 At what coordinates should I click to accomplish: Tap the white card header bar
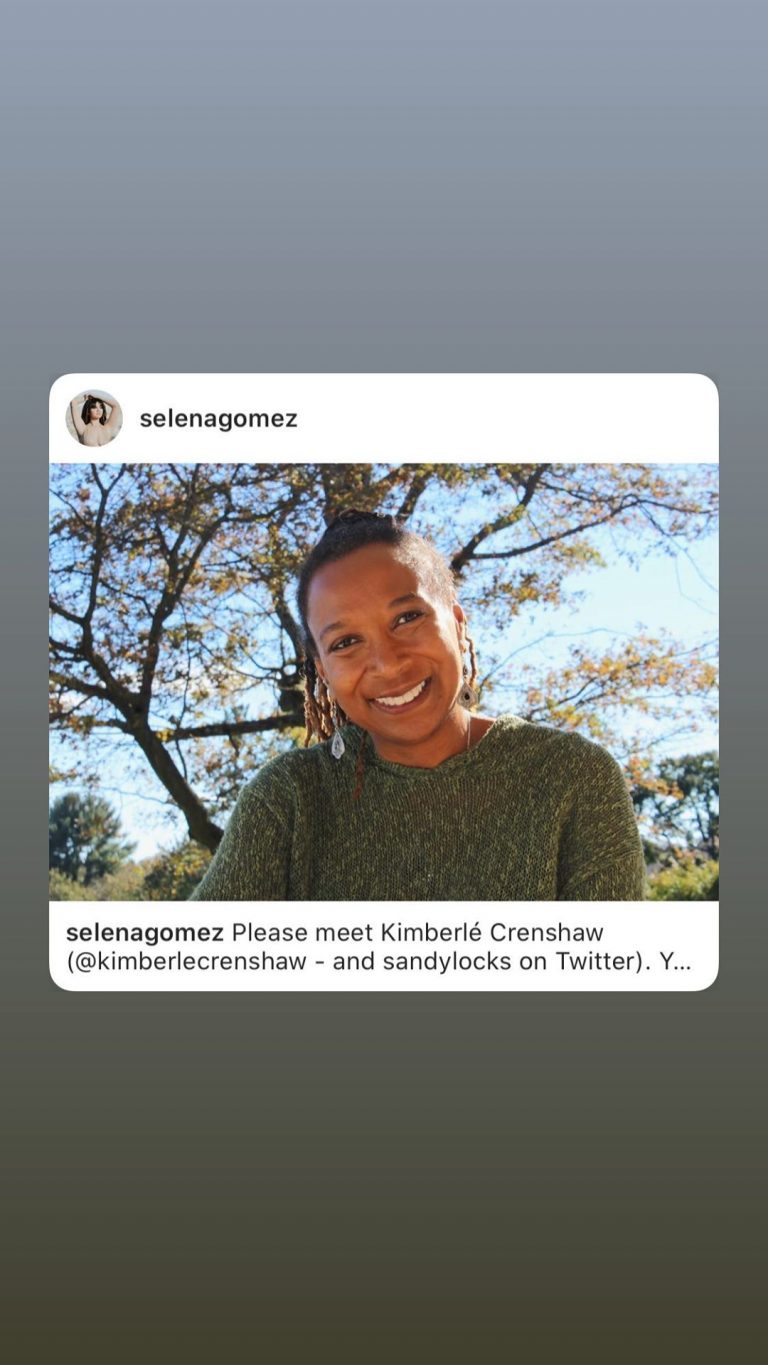click(x=384, y=418)
